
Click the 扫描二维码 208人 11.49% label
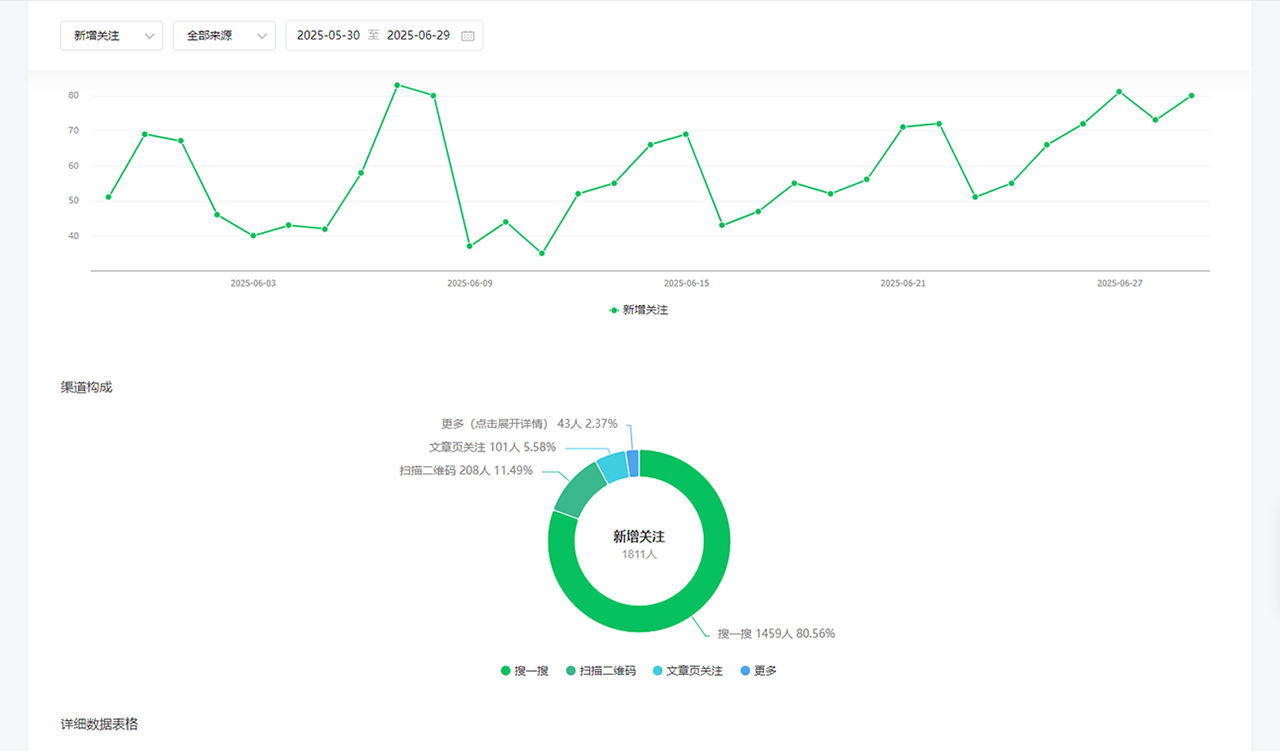coord(465,470)
